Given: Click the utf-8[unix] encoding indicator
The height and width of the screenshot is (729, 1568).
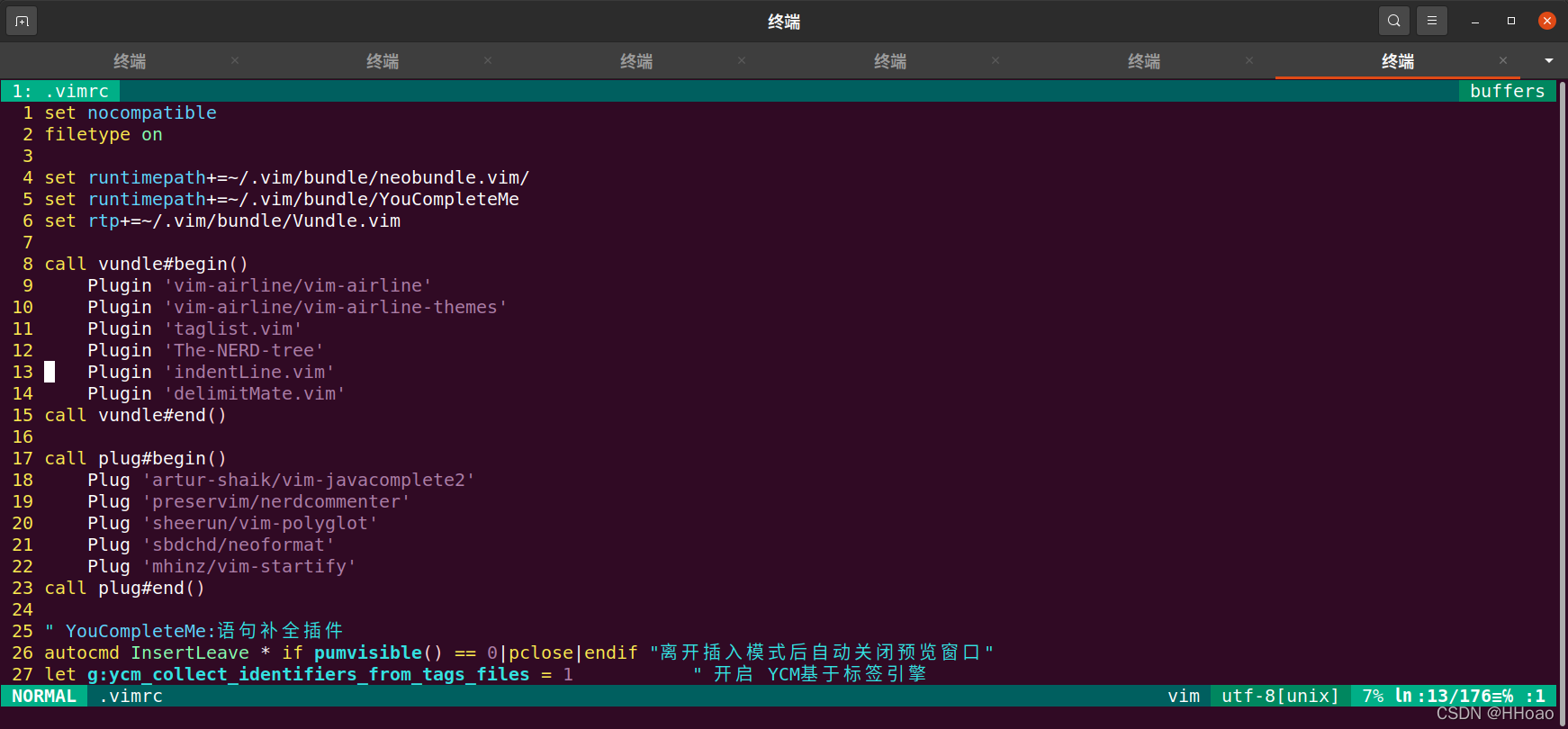Looking at the screenshot, I should click(x=1280, y=696).
